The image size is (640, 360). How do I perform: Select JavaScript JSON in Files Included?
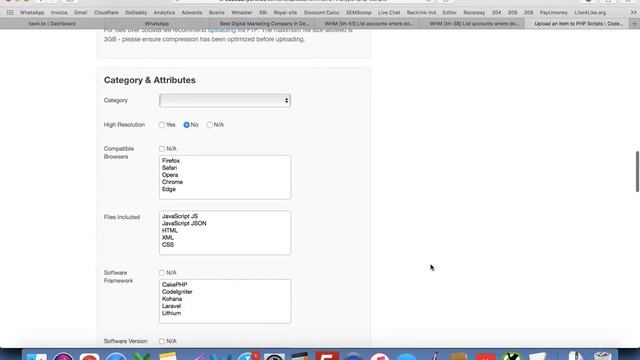tap(184, 223)
